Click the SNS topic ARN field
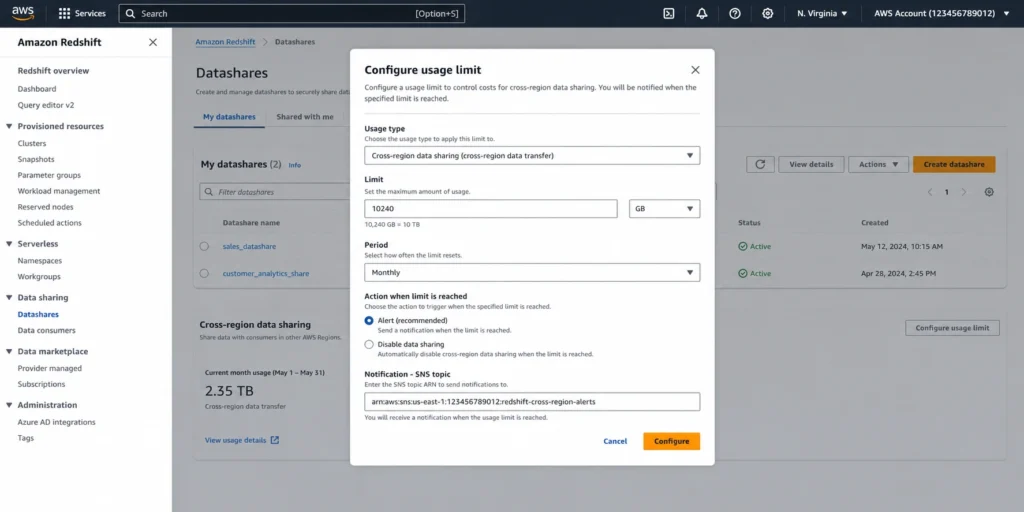The image size is (1024, 512). (x=532, y=402)
